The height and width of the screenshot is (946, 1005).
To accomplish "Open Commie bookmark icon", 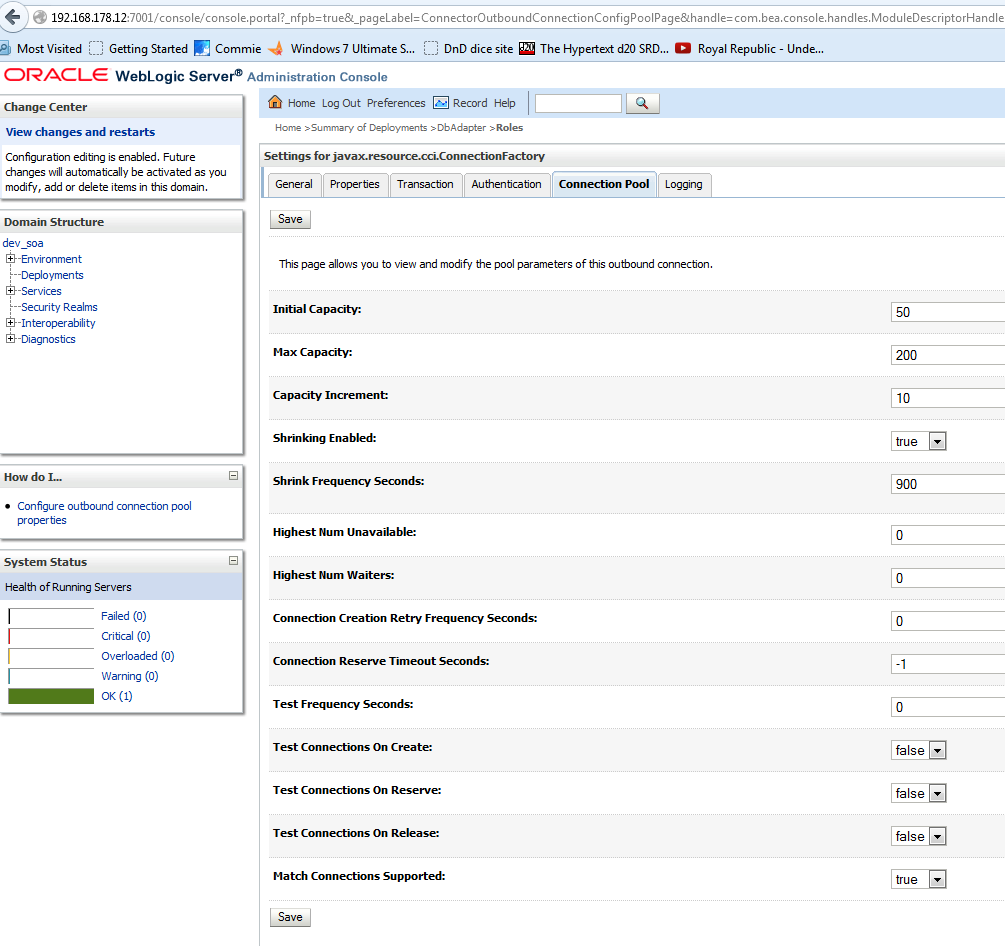I will coord(202,48).
